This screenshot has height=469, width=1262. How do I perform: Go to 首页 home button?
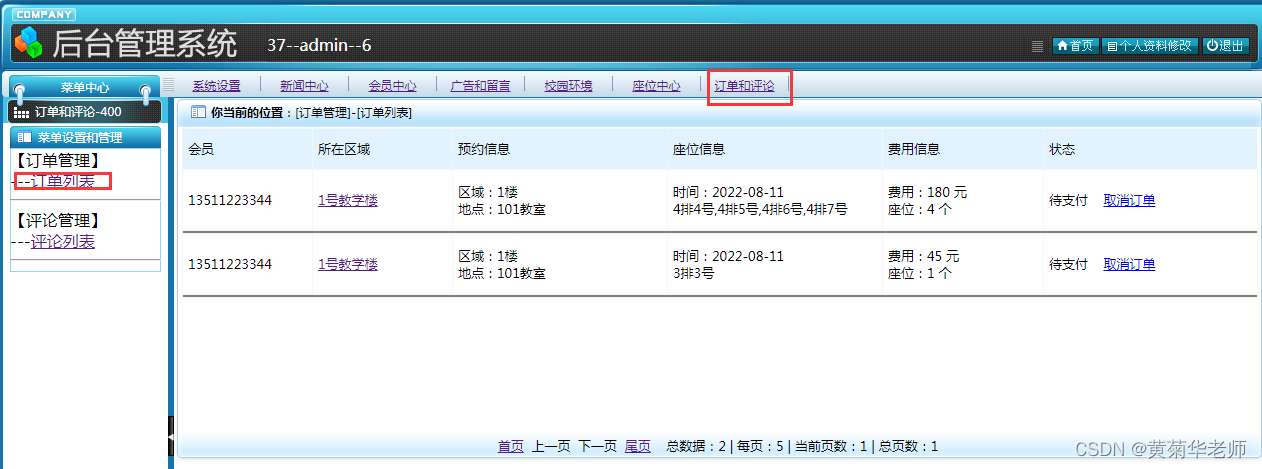(x=1075, y=46)
